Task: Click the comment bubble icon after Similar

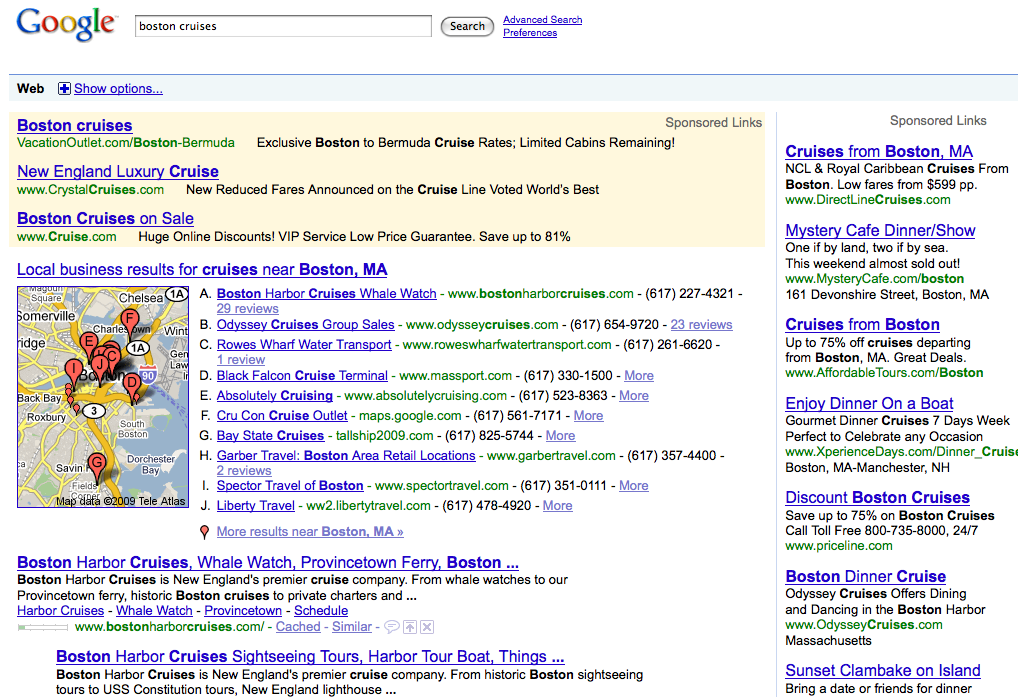Action: [x=391, y=627]
